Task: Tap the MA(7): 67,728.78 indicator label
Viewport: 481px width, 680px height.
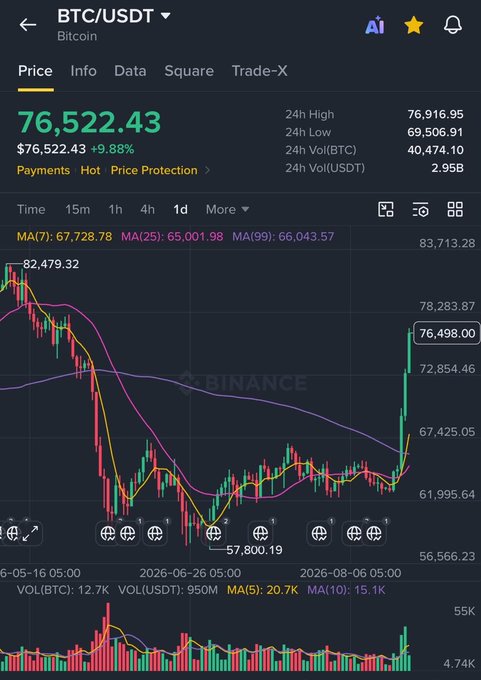Action: [x=64, y=237]
